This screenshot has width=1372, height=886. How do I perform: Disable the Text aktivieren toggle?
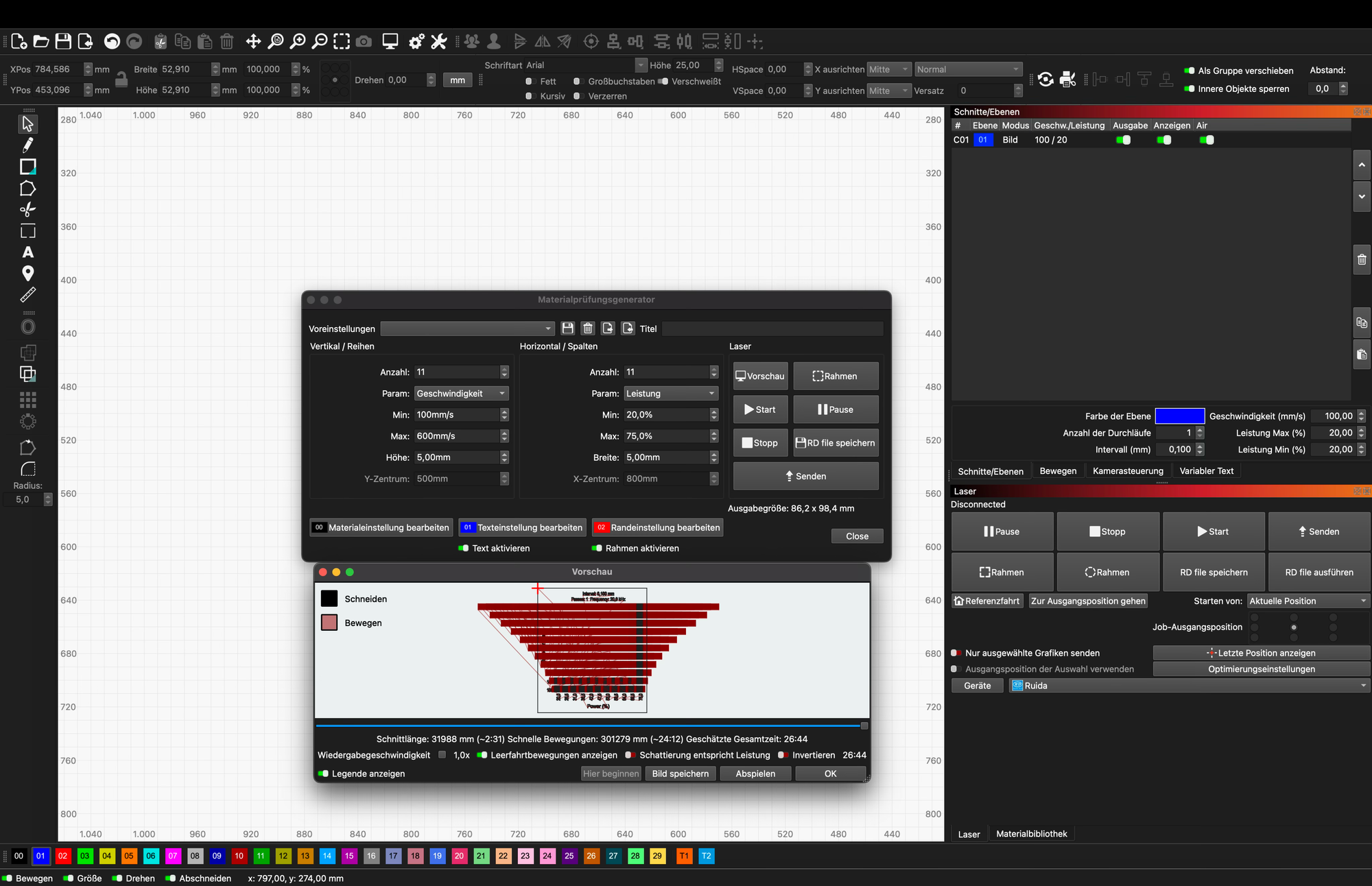click(x=464, y=548)
